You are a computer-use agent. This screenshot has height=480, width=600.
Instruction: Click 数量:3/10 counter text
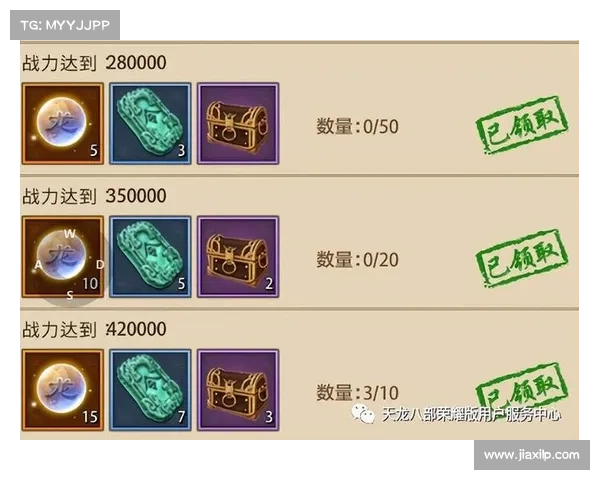tap(357, 393)
